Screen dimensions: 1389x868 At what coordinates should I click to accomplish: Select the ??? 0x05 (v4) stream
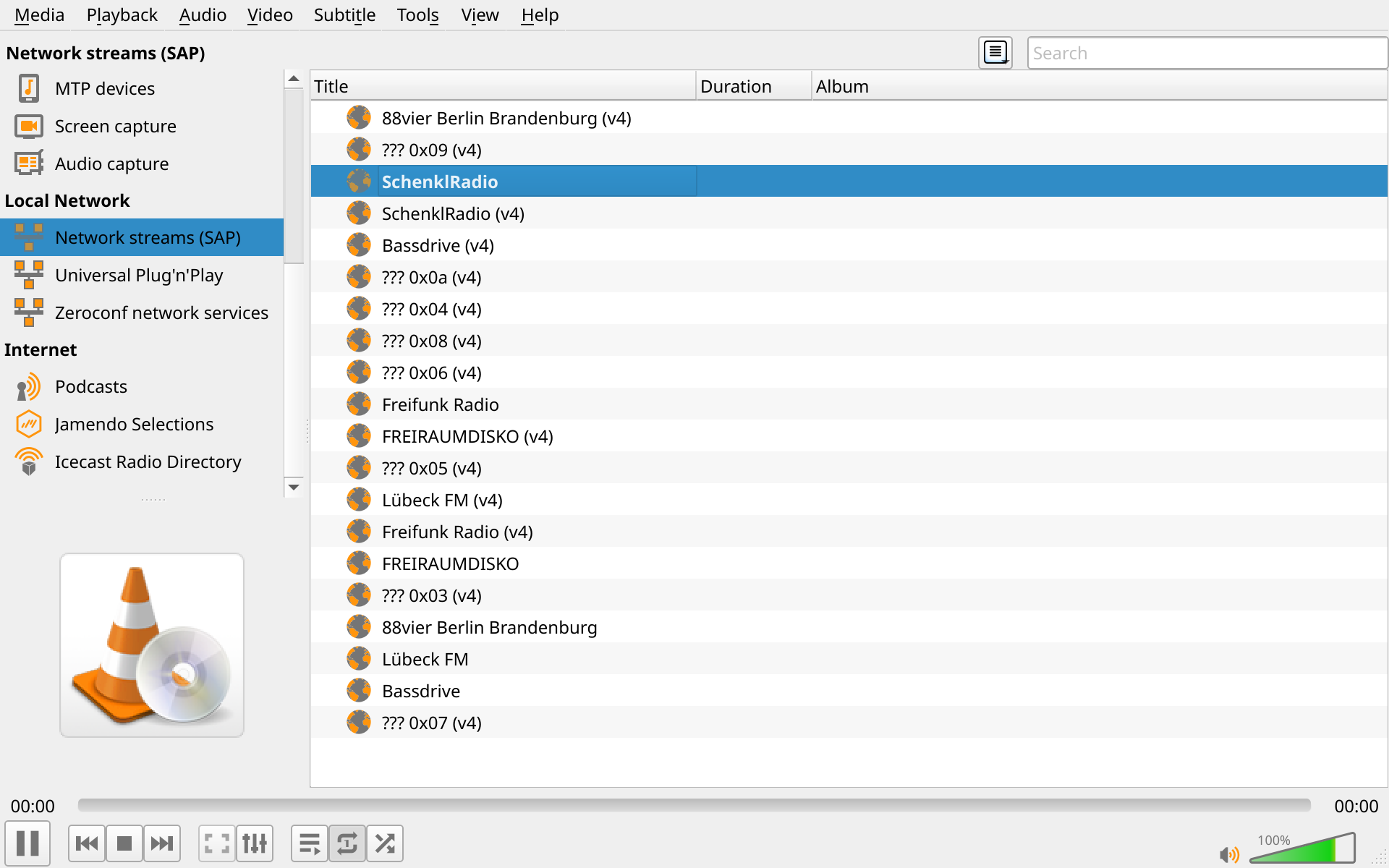pyautogui.click(x=849, y=467)
